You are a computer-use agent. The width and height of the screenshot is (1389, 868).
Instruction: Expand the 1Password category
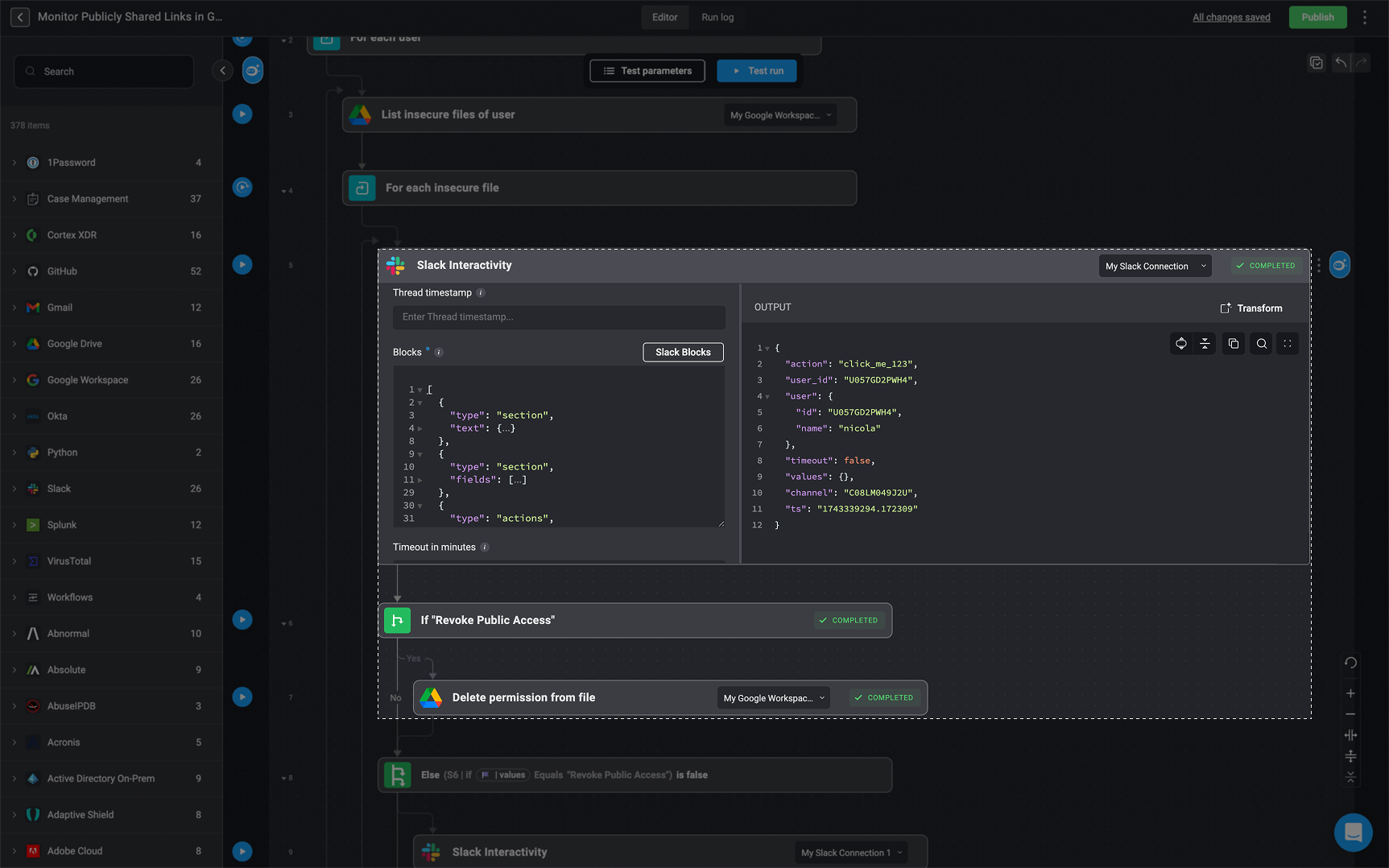14,163
